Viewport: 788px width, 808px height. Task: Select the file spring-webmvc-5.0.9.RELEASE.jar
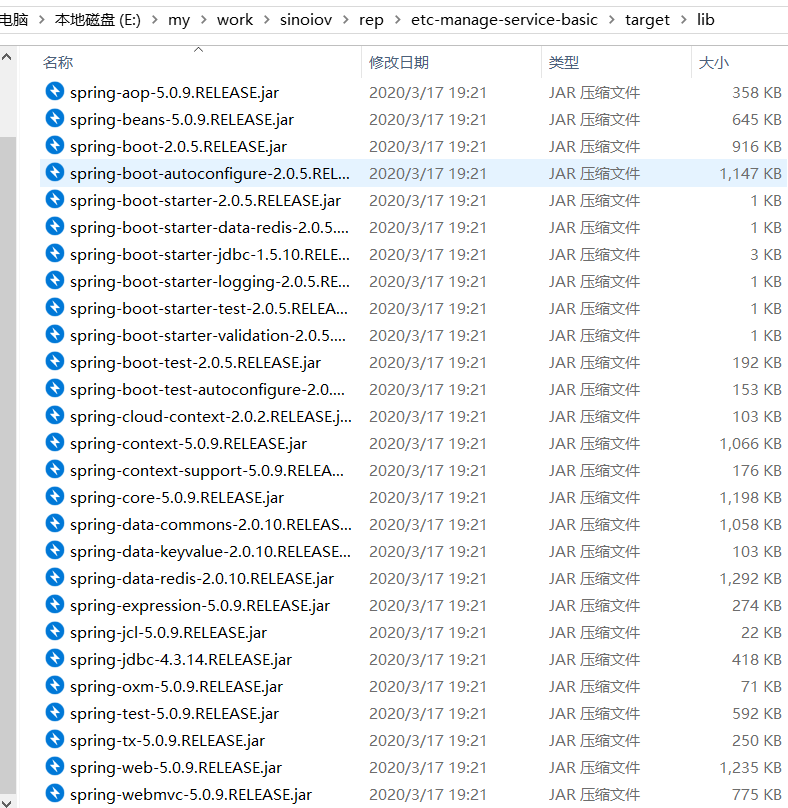[191, 795]
